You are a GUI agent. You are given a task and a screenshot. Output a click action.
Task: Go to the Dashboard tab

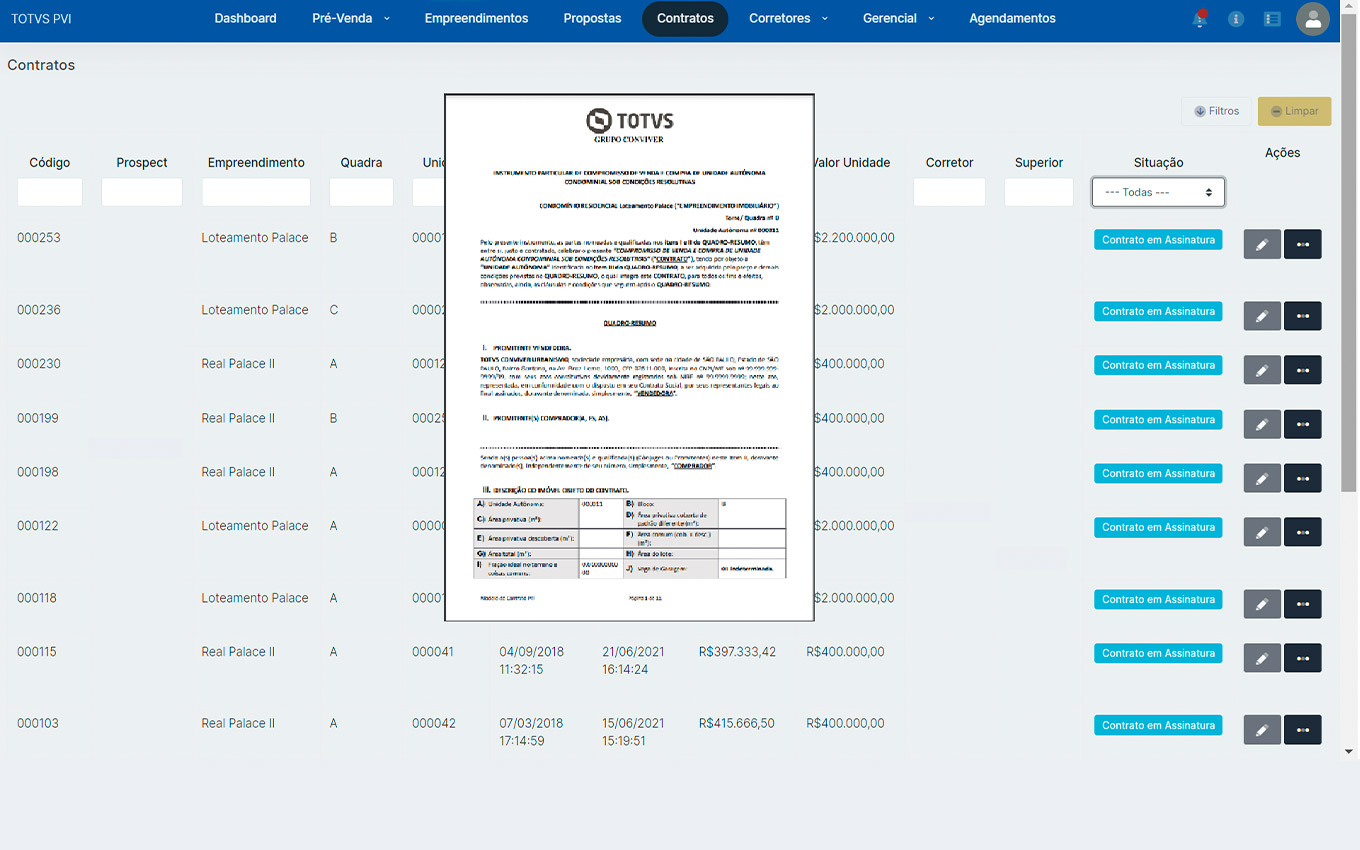coord(245,19)
